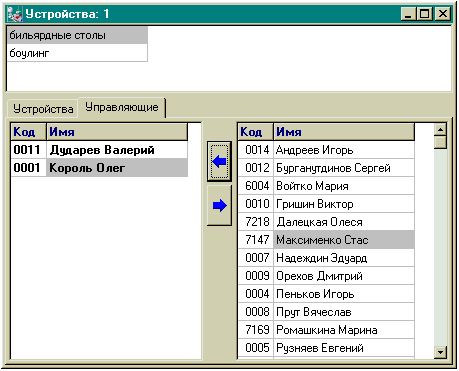The width and height of the screenshot is (459, 371).
Task: Select Бурганутдинов Сергей in right table
Action: tap(344, 168)
